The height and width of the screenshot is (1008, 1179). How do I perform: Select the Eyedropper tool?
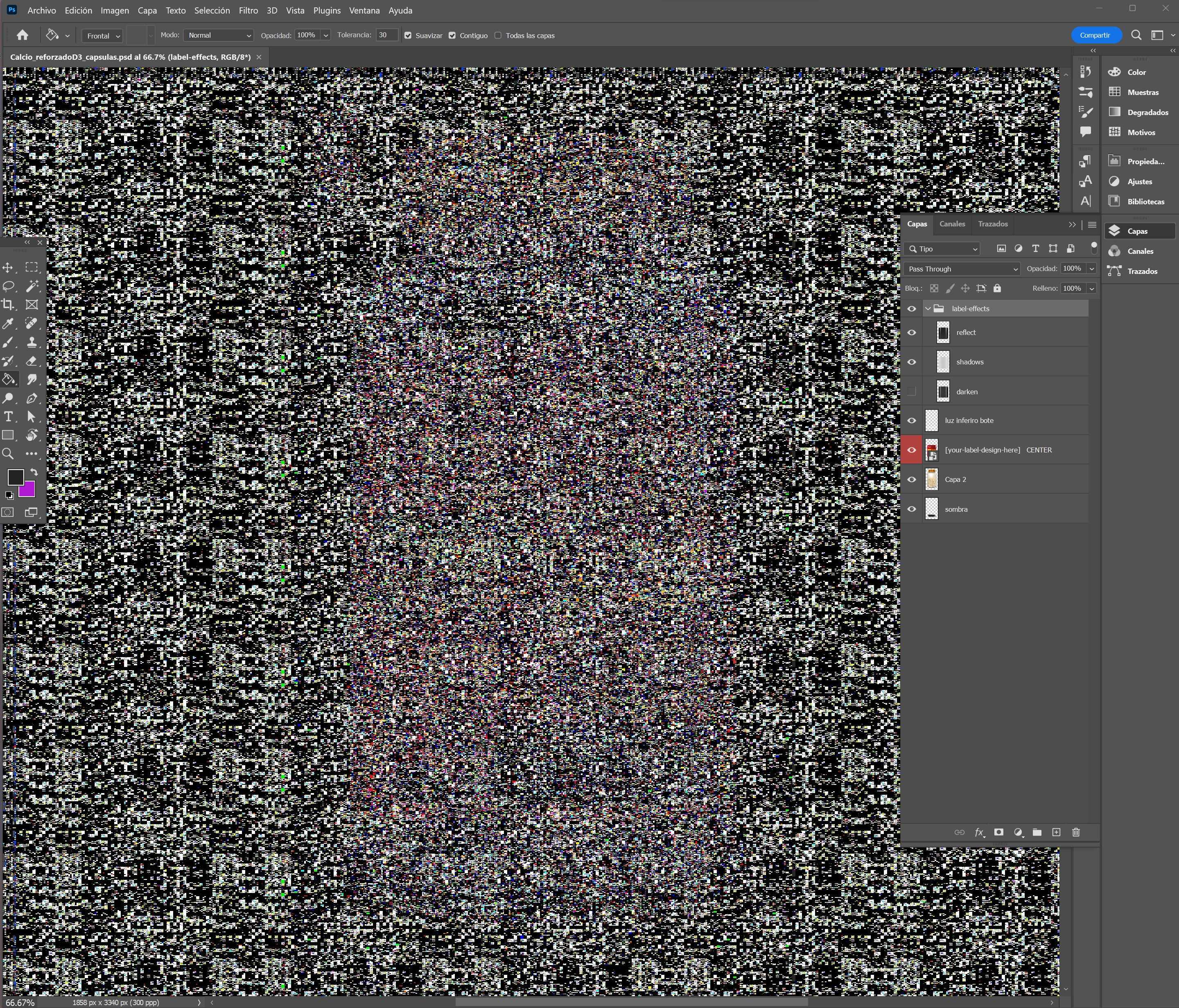coord(9,323)
